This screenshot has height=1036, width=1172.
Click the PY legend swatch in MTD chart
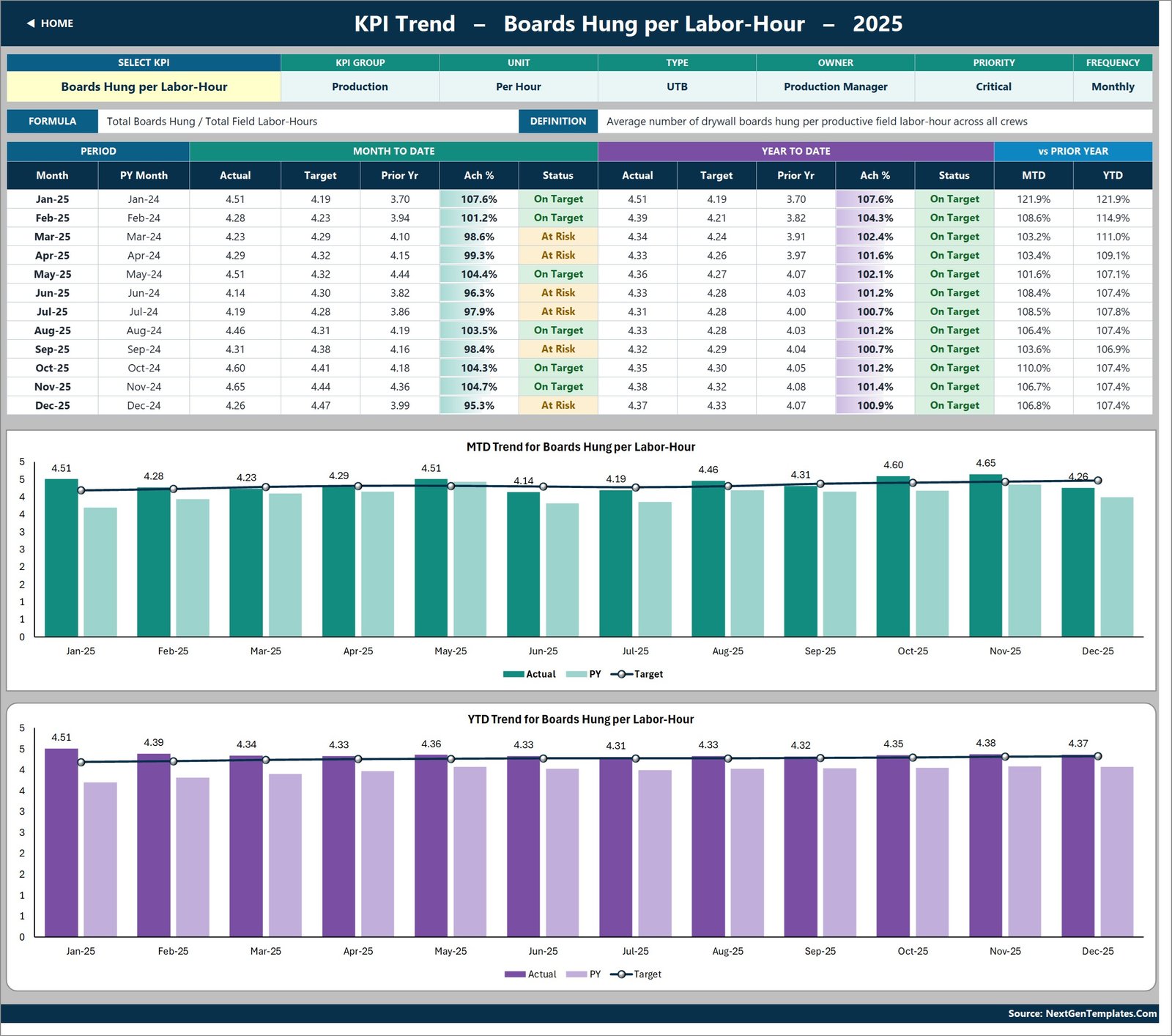(x=576, y=674)
